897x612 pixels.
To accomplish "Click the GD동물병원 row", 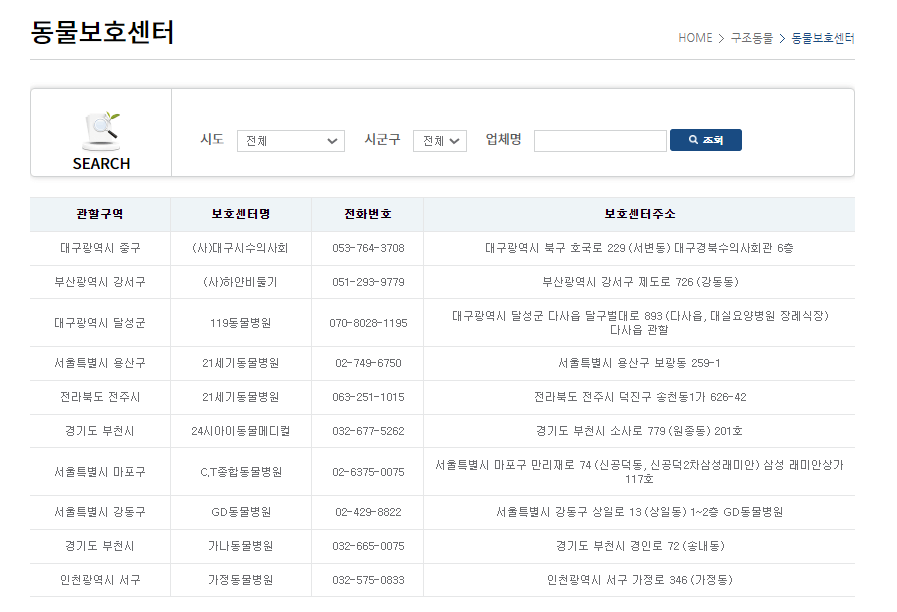I will click(x=241, y=512).
